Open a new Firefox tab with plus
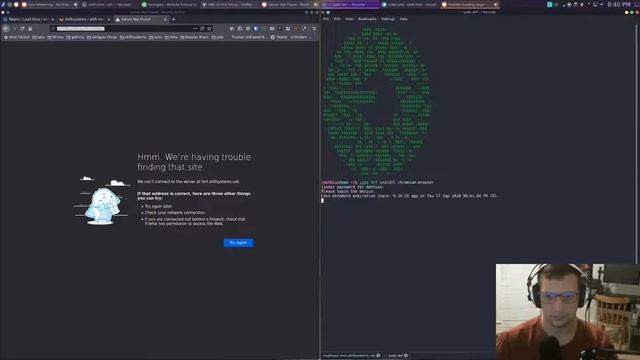 pos(173,19)
